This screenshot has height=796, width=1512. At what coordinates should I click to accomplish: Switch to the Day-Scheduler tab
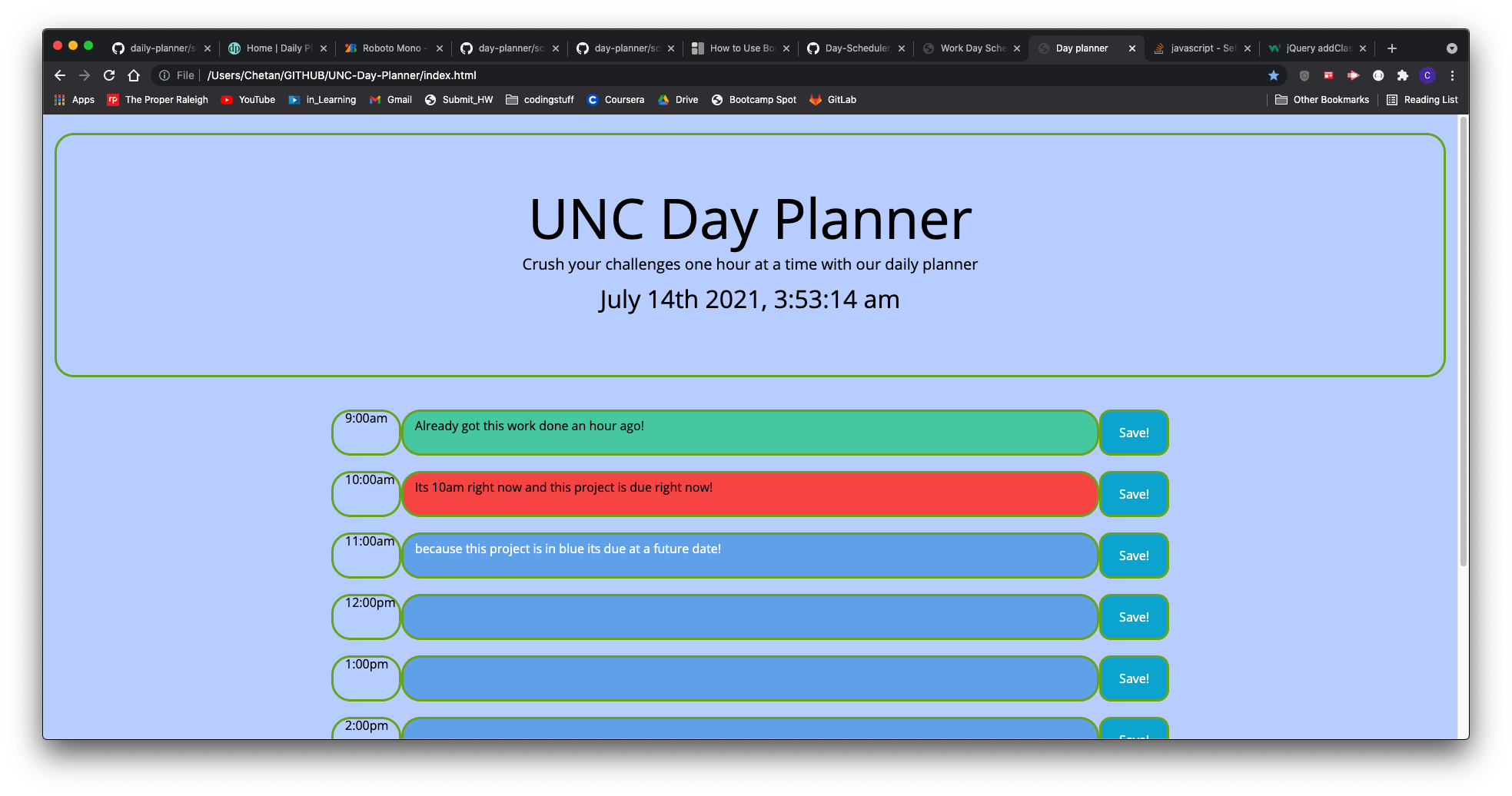(x=856, y=48)
